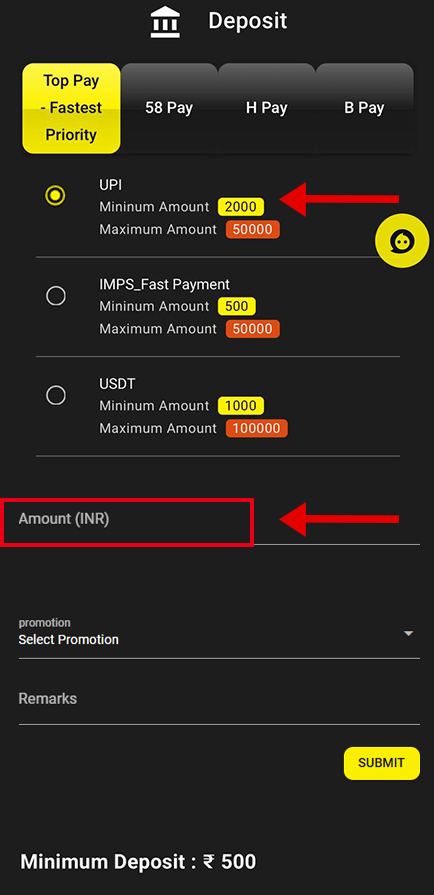Click the SUBMIT button
The width and height of the screenshot is (434, 895).
tap(381, 763)
